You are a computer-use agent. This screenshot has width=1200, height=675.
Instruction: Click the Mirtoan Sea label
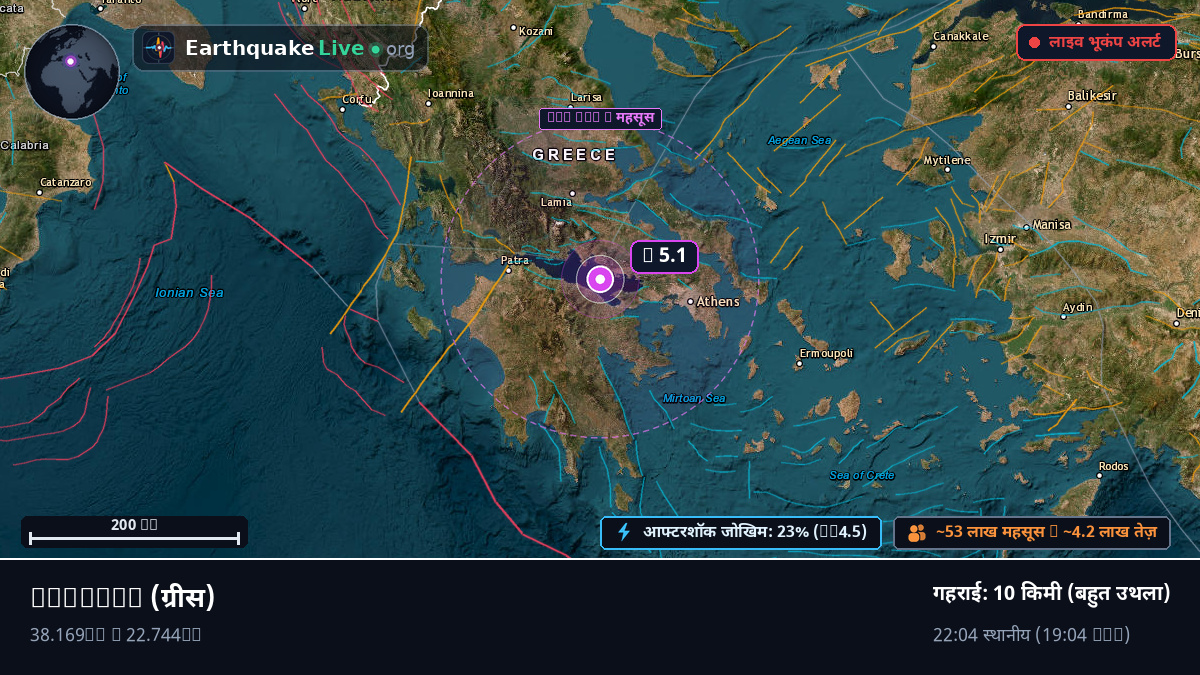tap(694, 398)
